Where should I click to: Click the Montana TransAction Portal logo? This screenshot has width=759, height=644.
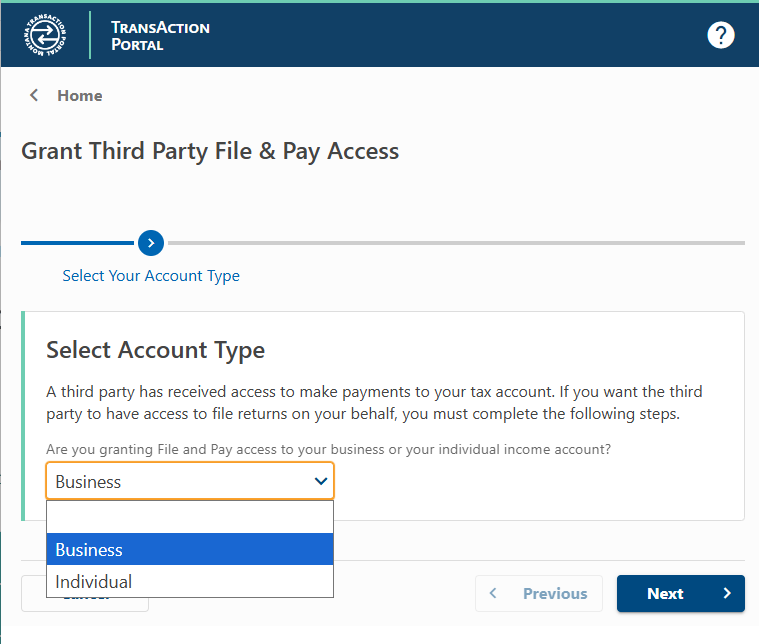[x=46, y=35]
